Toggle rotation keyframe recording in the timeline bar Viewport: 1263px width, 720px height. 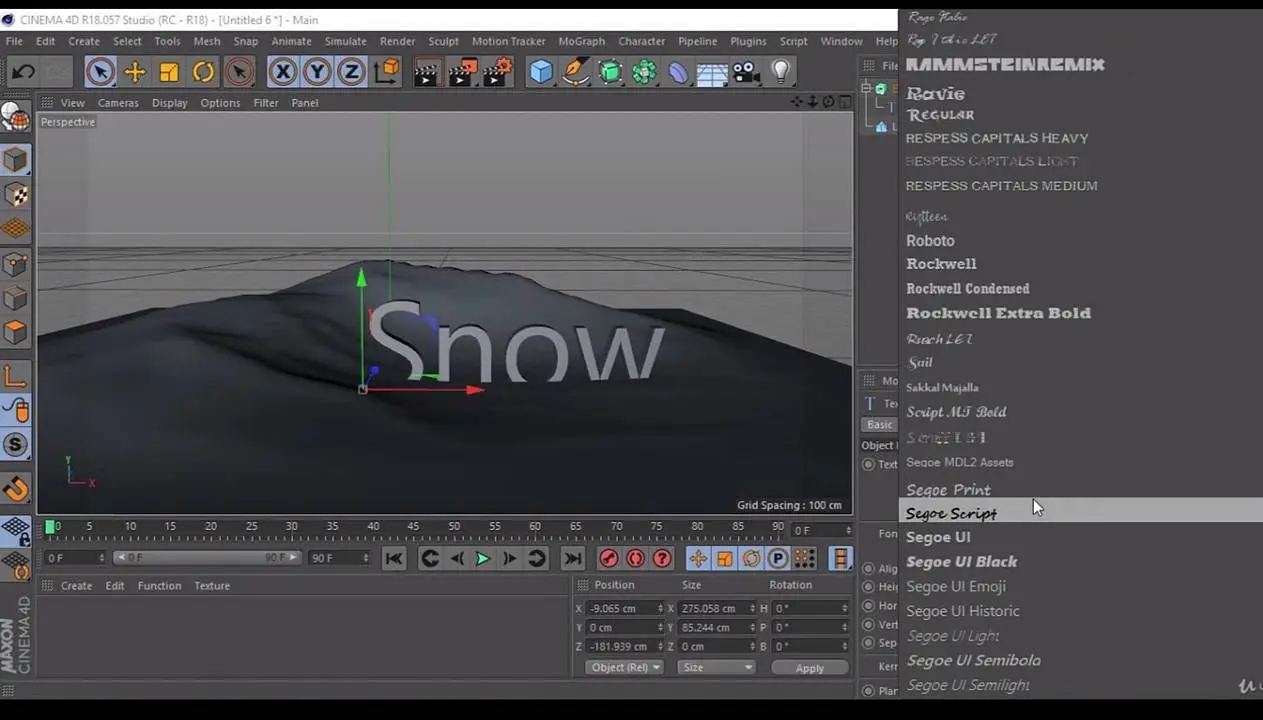[x=751, y=558]
